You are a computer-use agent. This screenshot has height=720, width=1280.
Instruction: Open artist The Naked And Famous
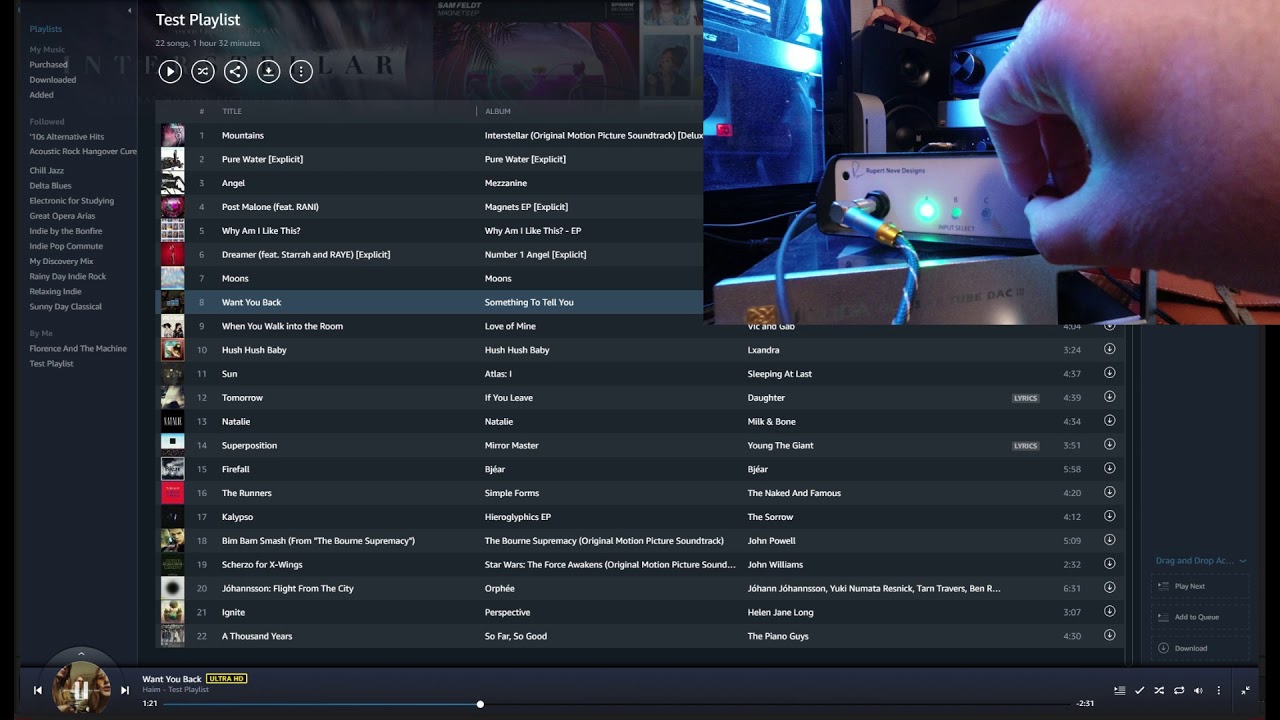click(794, 493)
